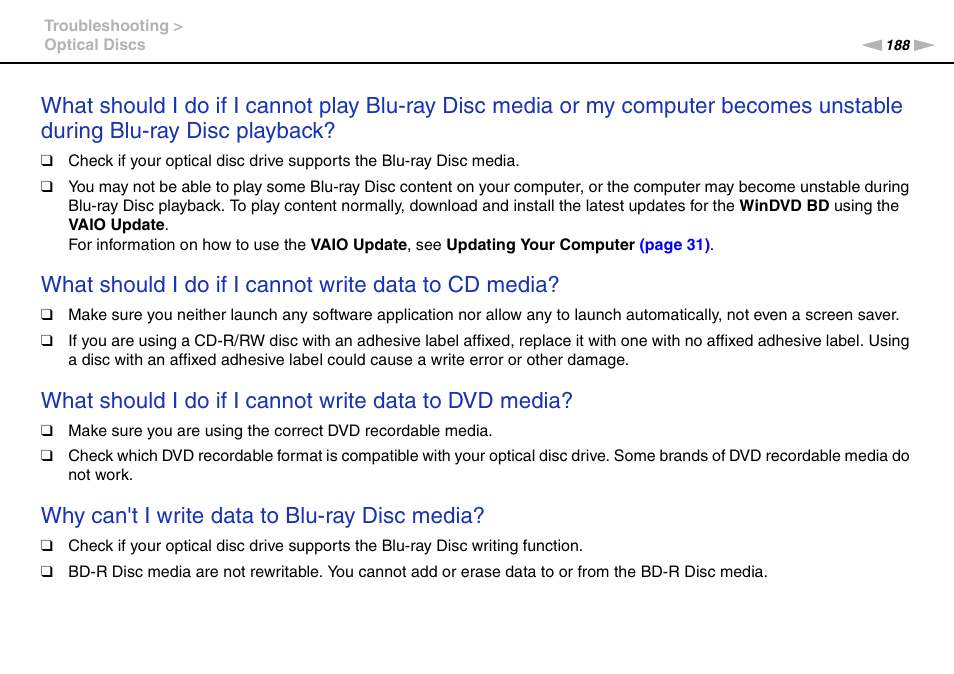
Task: Go to next page arrow
Action: 924,45
